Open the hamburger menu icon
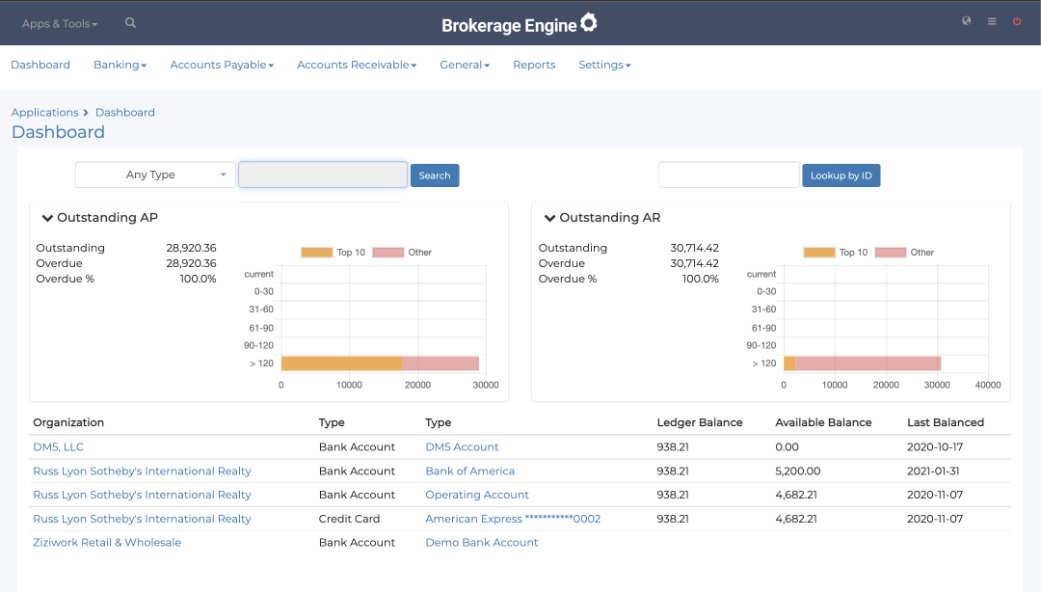Viewport: 1041px width, 592px height. tap(992, 21)
